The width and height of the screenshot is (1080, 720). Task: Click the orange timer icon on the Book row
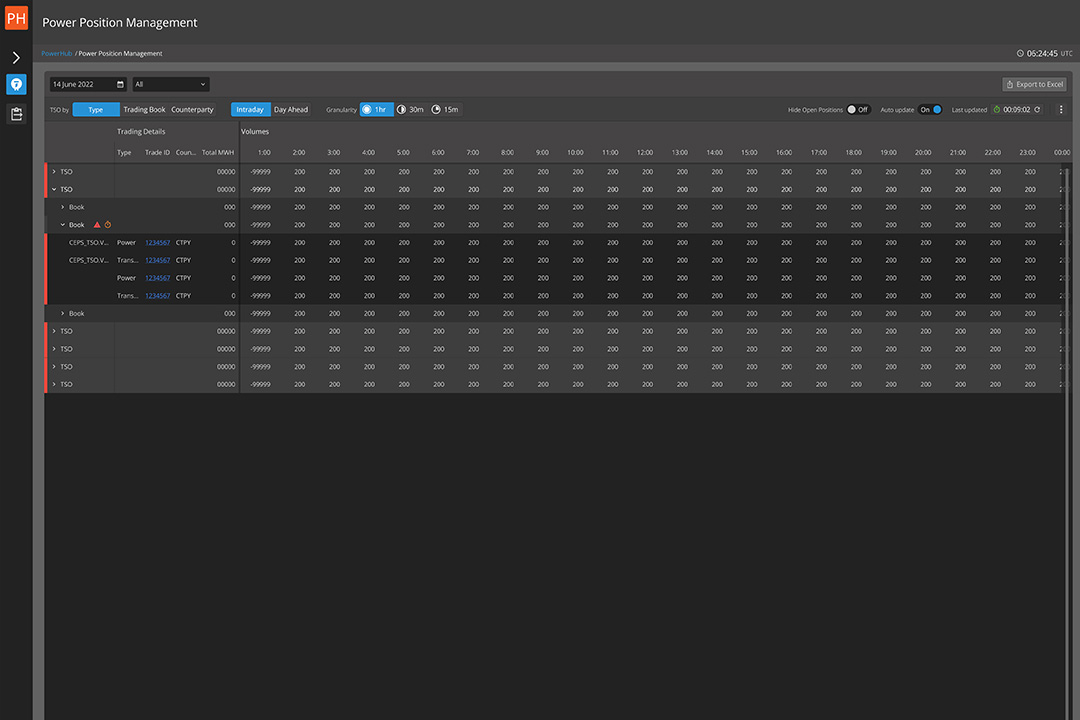108,225
